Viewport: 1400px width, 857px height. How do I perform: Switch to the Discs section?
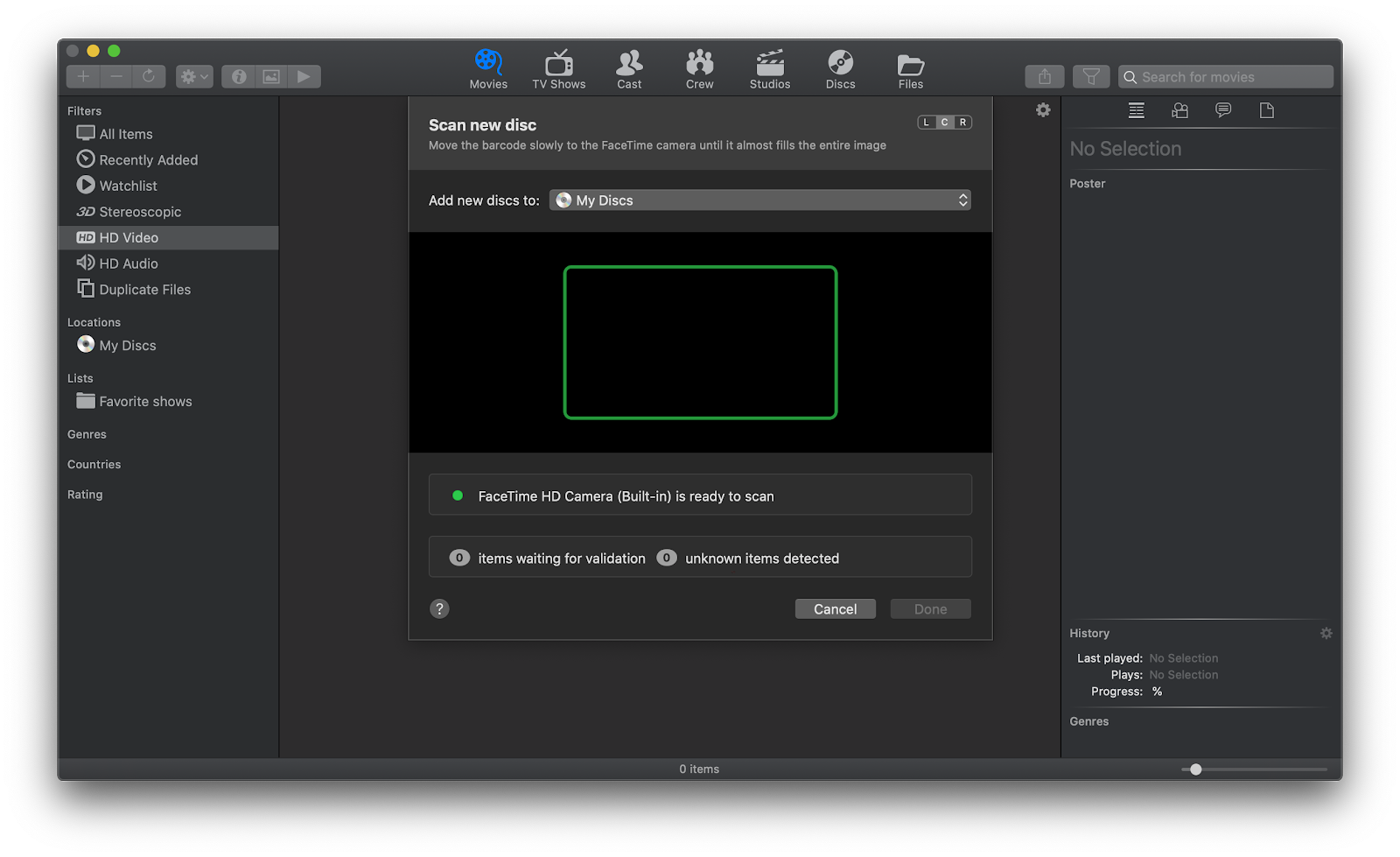point(841,70)
